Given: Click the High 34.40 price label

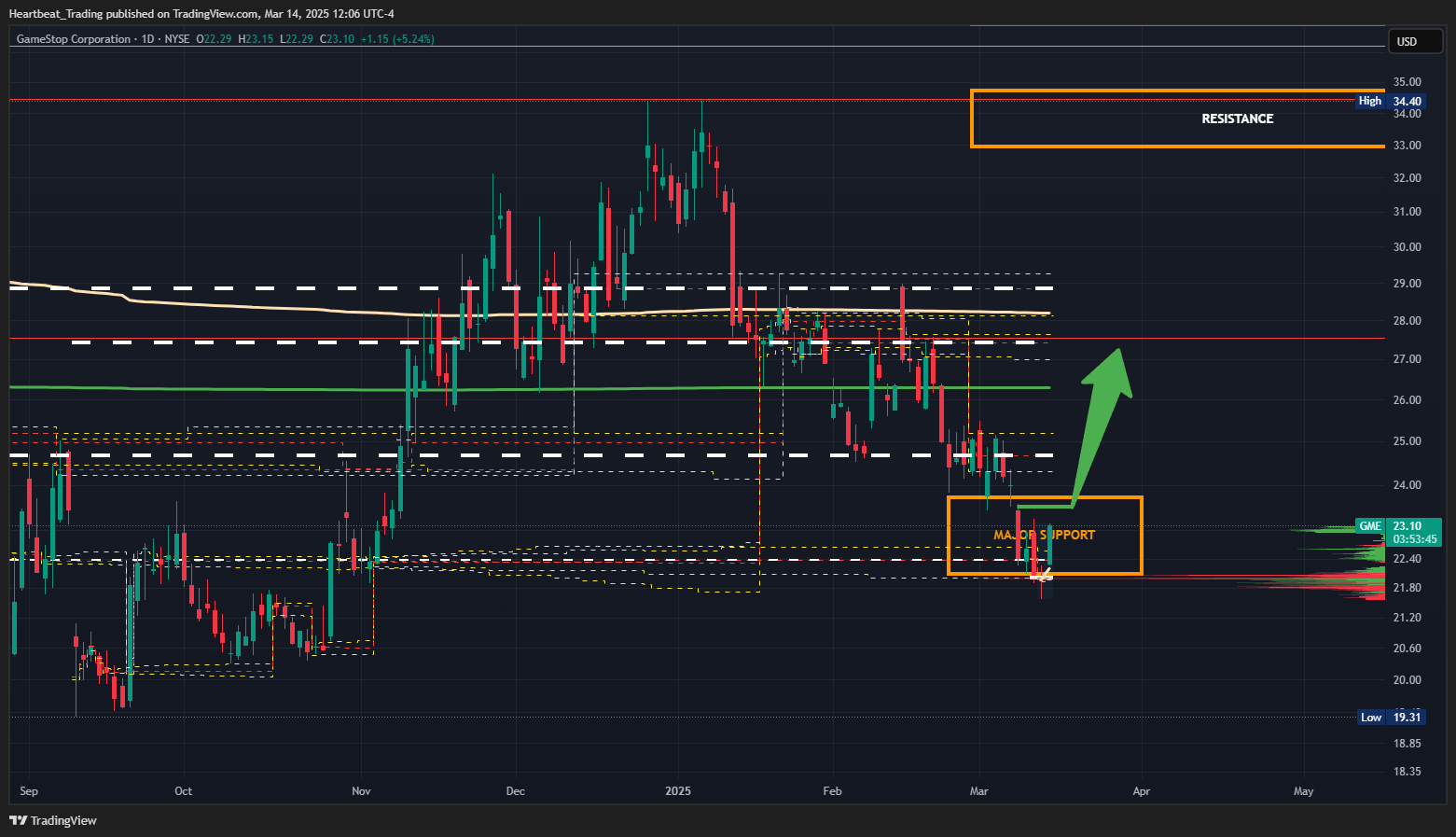Looking at the screenshot, I should click(x=1390, y=101).
